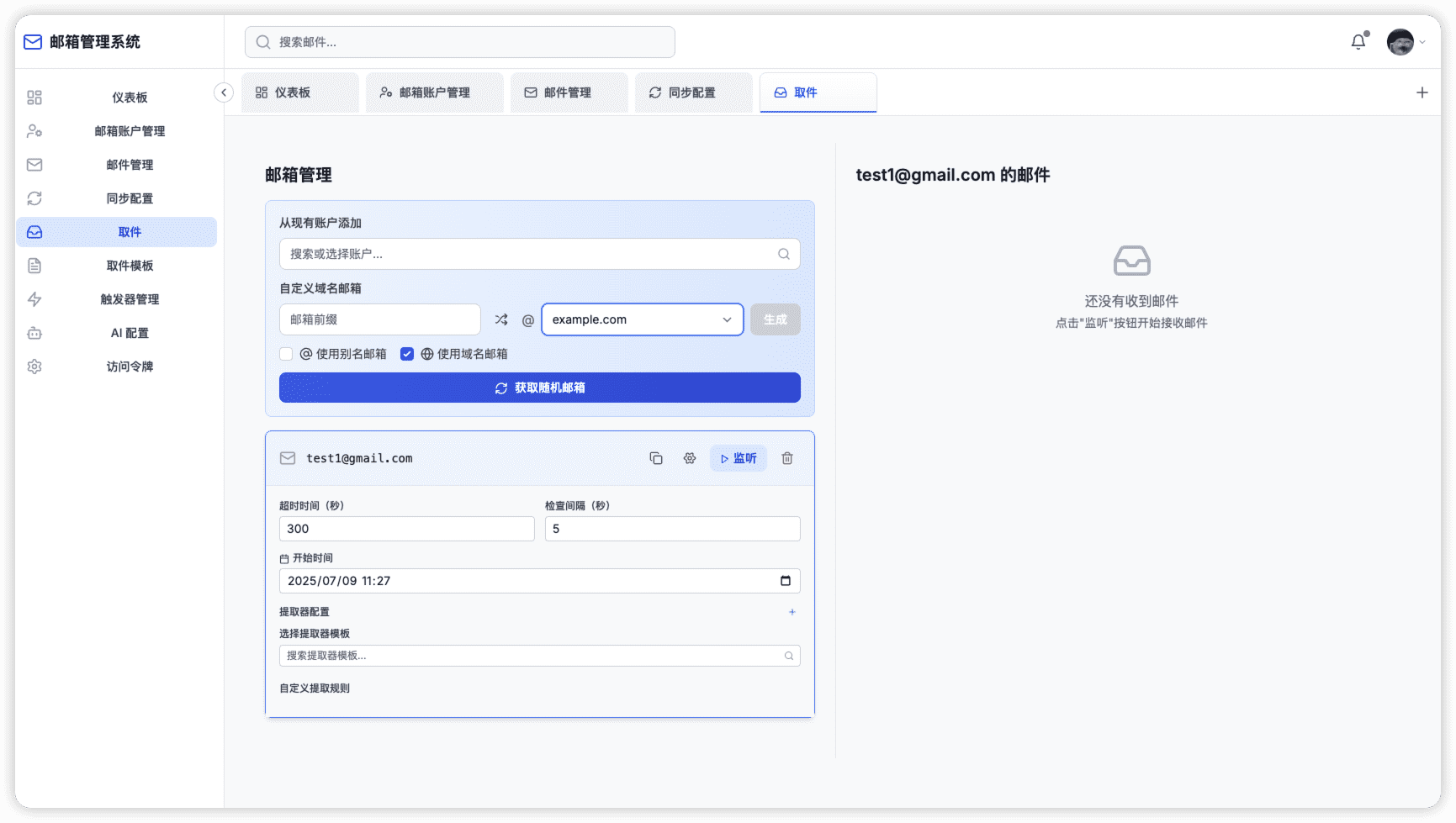Focus the 搜索邮件 search field
Image resolution: width=1456 pixels, height=823 pixels.
(x=460, y=42)
